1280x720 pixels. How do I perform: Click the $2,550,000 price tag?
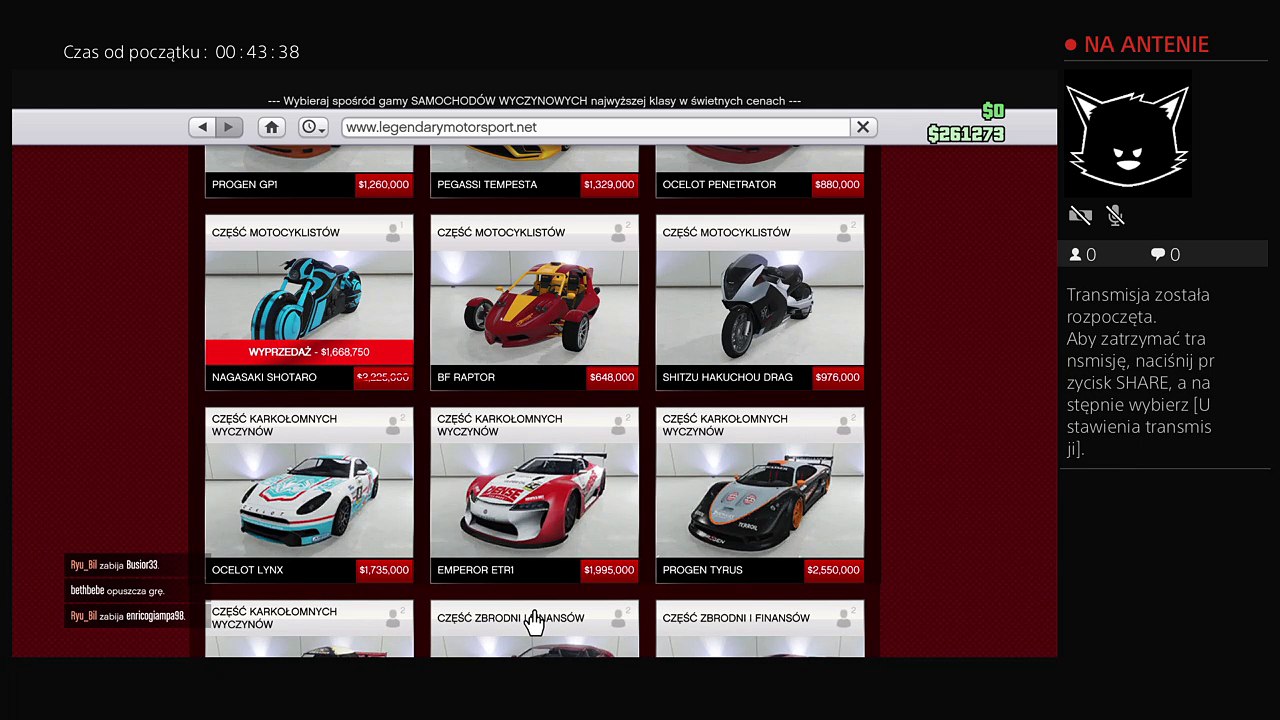click(x=835, y=571)
